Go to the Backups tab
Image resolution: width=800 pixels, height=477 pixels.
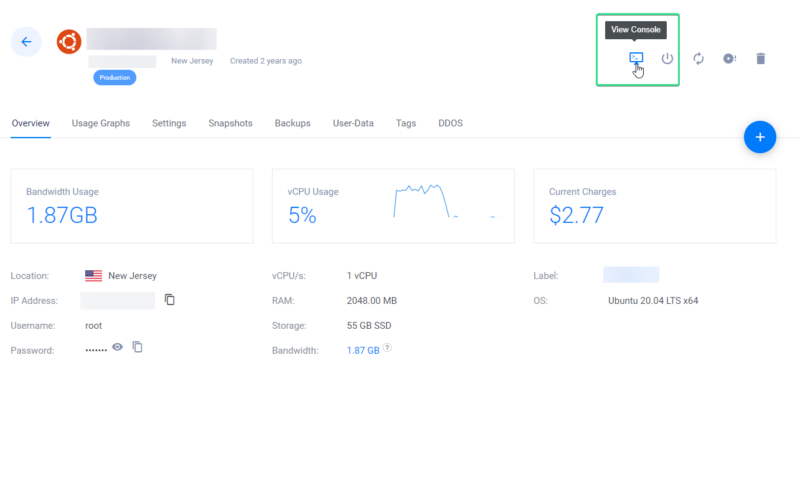coord(292,123)
